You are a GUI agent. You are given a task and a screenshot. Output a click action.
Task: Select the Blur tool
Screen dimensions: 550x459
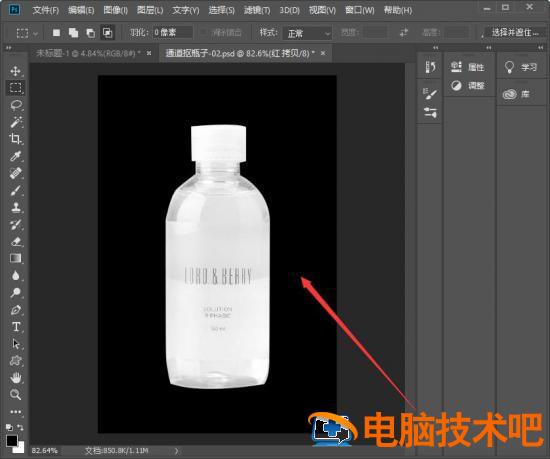point(15,276)
